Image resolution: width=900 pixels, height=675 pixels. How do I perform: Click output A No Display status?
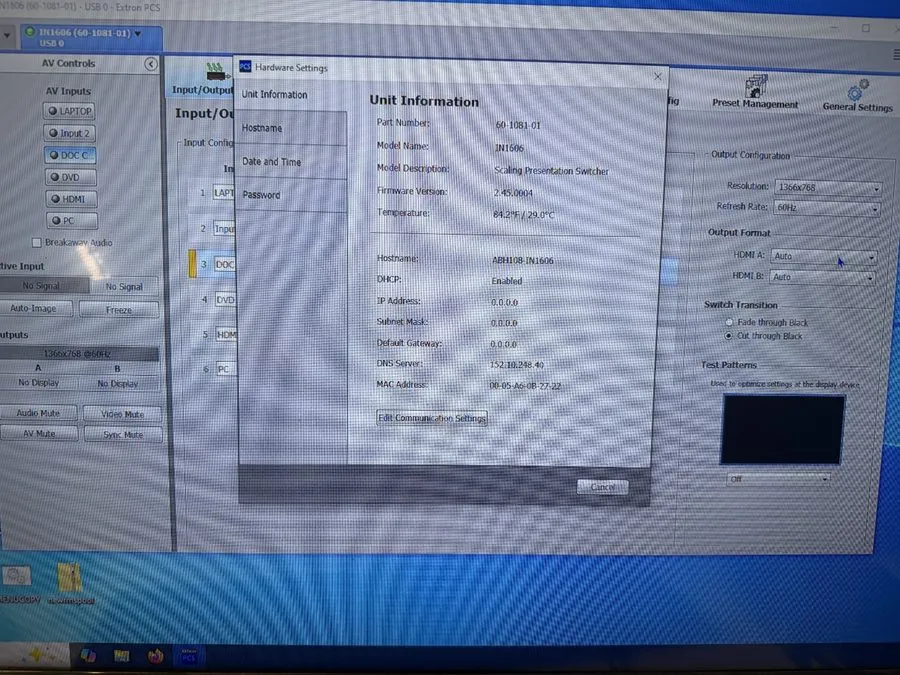38,382
